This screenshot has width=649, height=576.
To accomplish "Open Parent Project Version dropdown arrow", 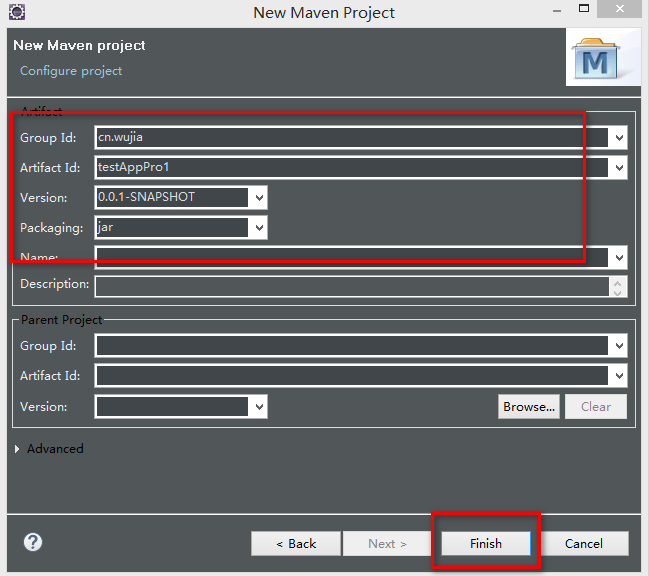I will (x=259, y=407).
